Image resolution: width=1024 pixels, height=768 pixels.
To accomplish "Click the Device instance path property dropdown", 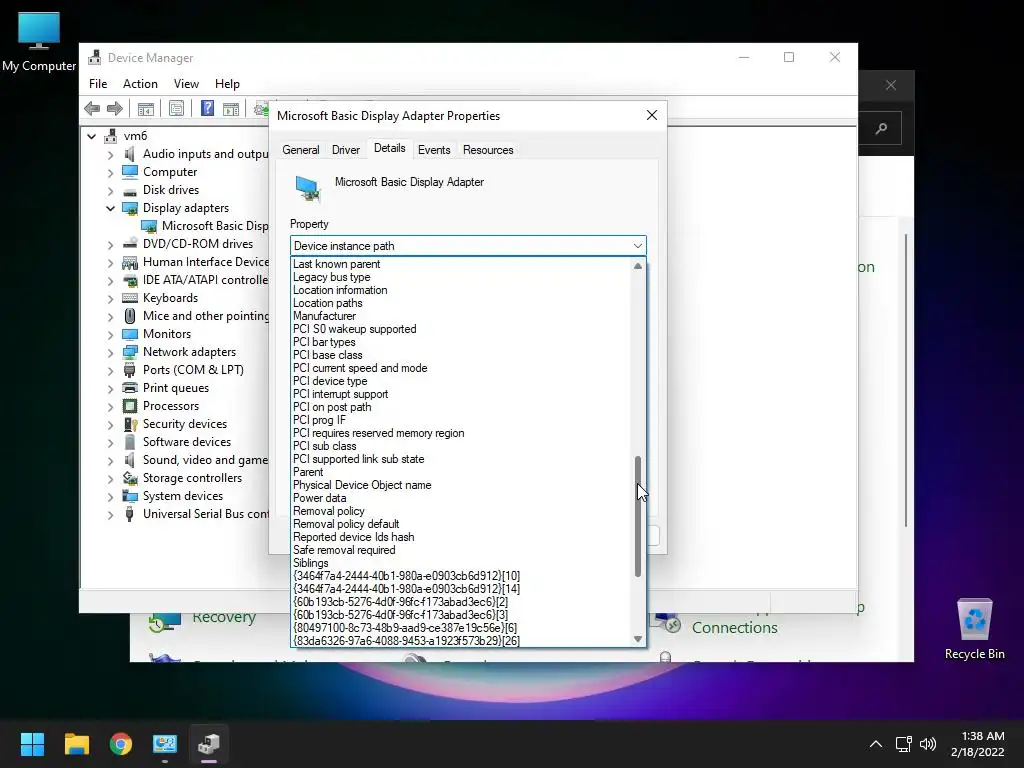I will click(468, 246).
